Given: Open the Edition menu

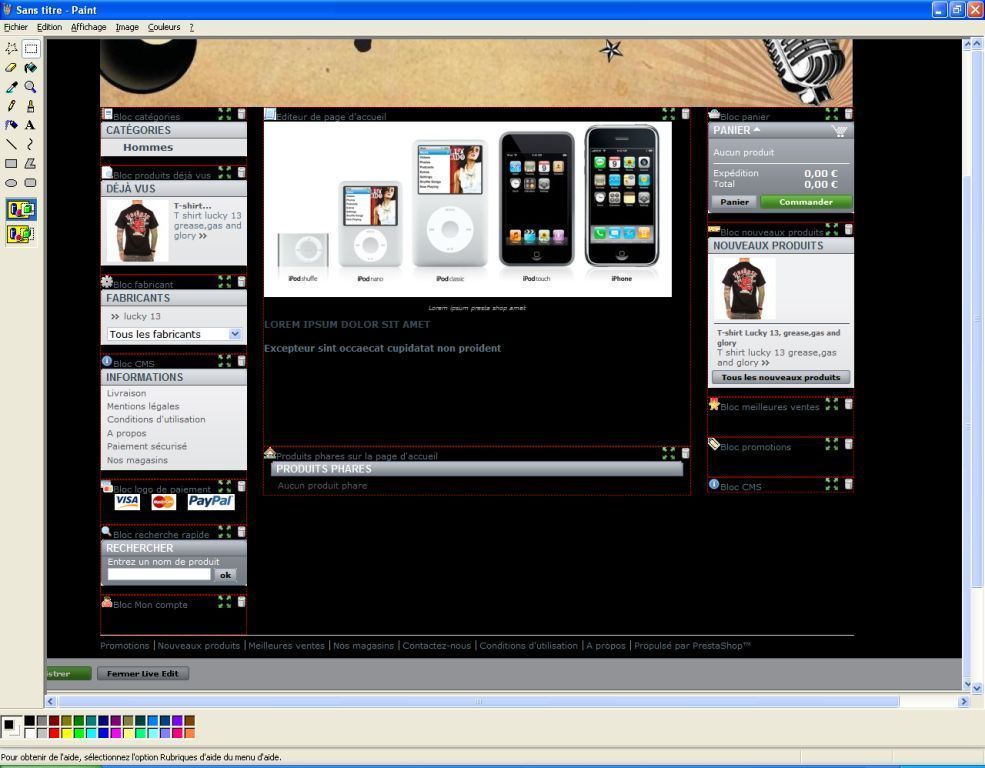Looking at the screenshot, I should [x=49, y=27].
